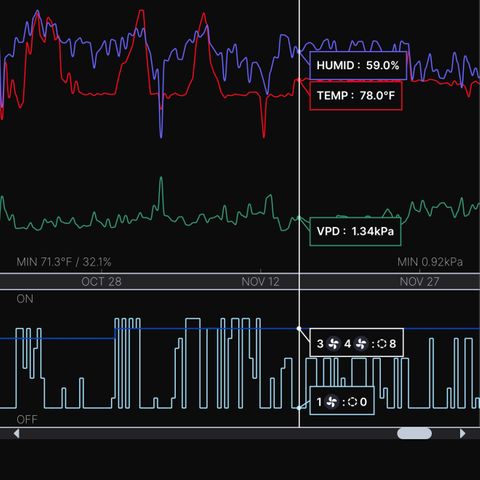Click the NOV 12 date label

260,282
